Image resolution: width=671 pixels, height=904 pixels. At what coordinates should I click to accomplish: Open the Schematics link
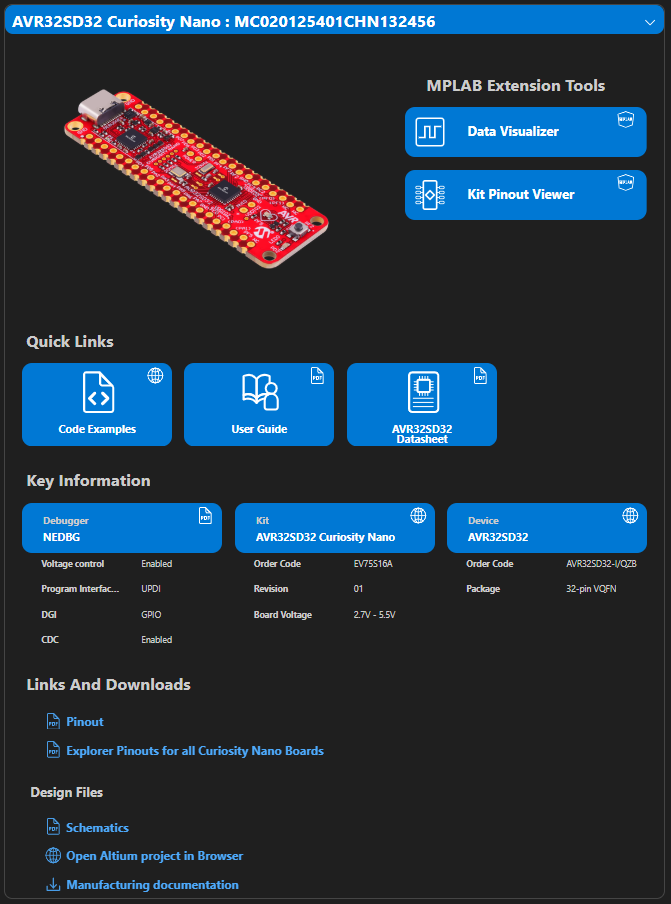97,828
